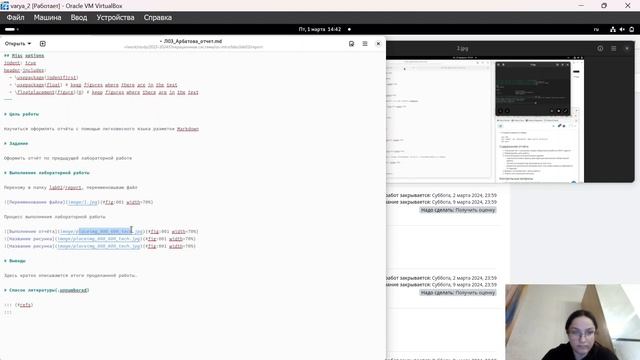Open the Устройства menu of VirtualBox
The image size is (640, 360).
[115, 18]
